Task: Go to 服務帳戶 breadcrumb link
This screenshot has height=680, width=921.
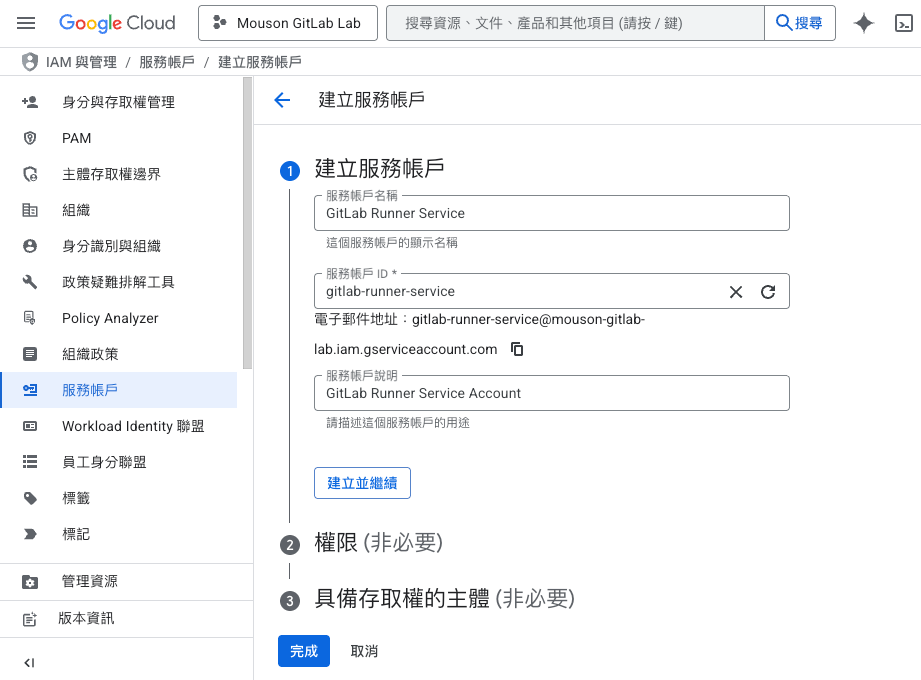Action: click(167, 62)
